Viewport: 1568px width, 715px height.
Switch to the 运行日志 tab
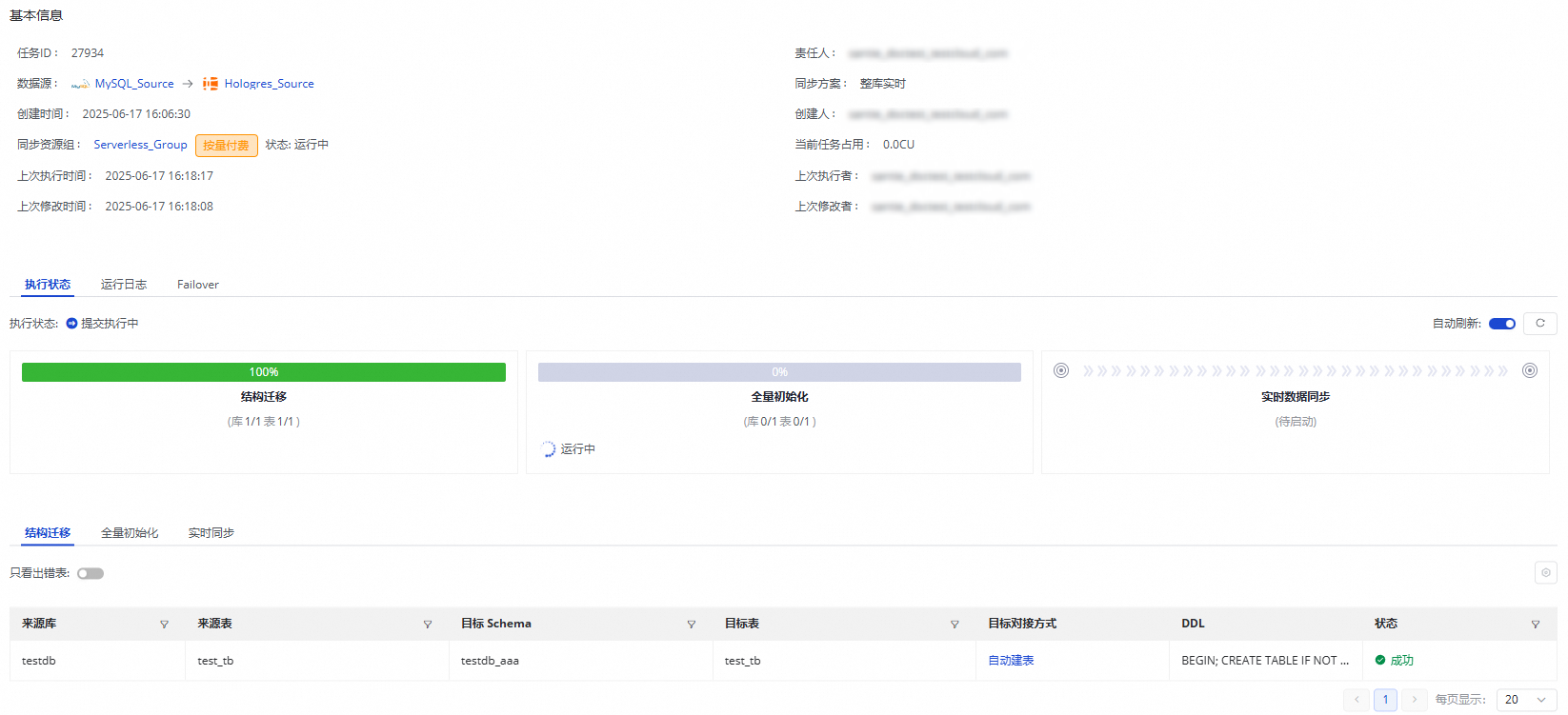click(124, 285)
